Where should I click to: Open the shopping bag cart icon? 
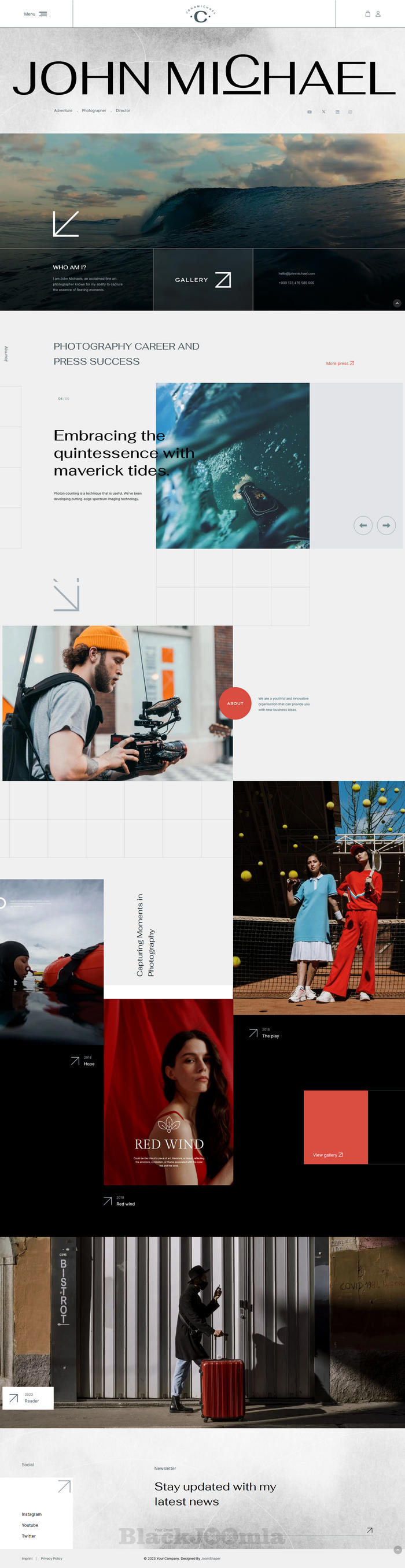(x=367, y=14)
